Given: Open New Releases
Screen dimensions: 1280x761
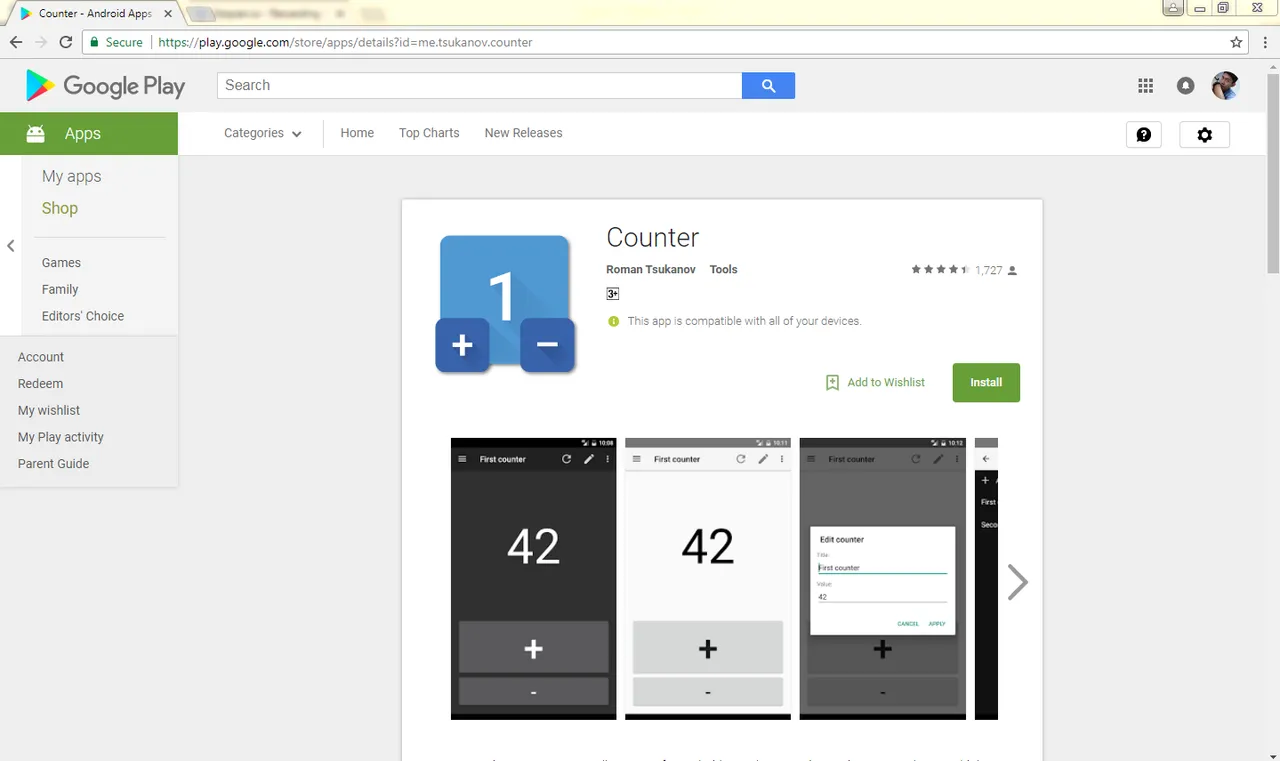Looking at the screenshot, I should (523, 133).
